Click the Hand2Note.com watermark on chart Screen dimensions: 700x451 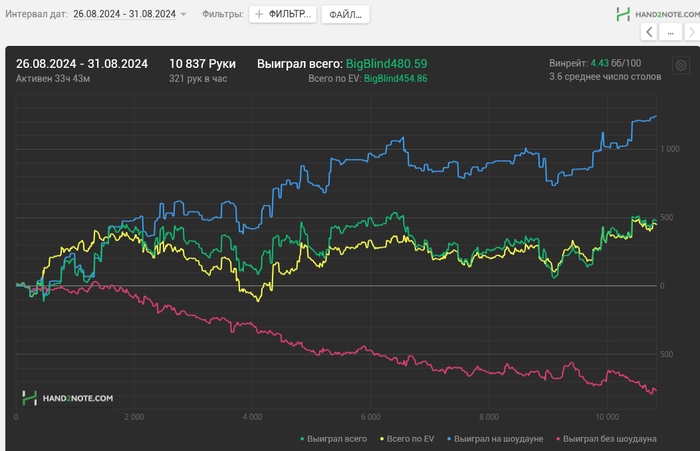[68, 398]
